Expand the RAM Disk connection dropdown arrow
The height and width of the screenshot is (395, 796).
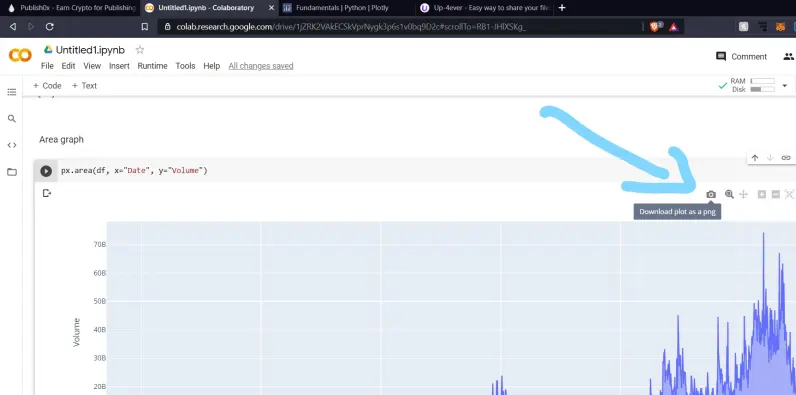(784, 85)
